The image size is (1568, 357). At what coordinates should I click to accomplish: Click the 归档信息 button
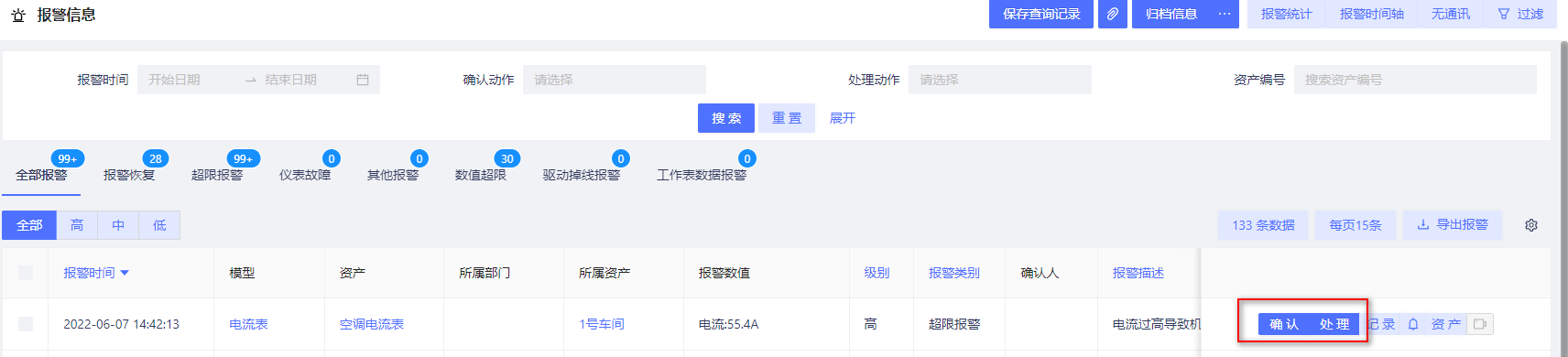[x=1171, y=14]
